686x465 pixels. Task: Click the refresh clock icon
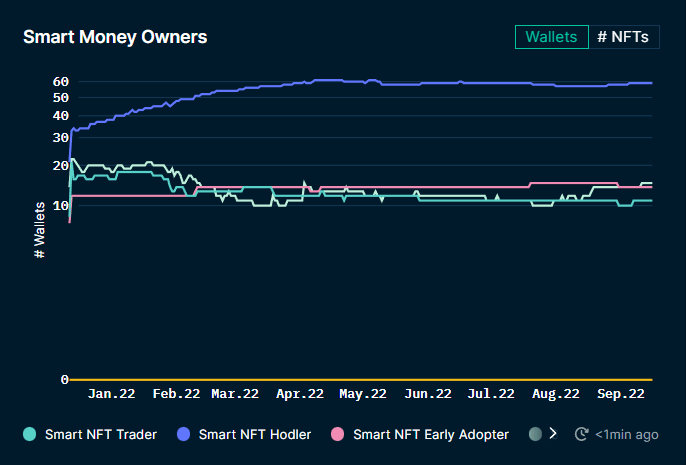pyautogui.click(x=581, y=434)
